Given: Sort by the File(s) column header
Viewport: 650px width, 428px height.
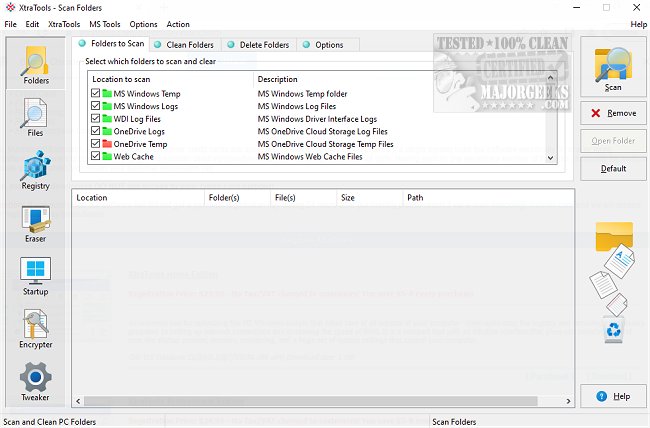Looking at the screenshot, I should pos(303,198).
